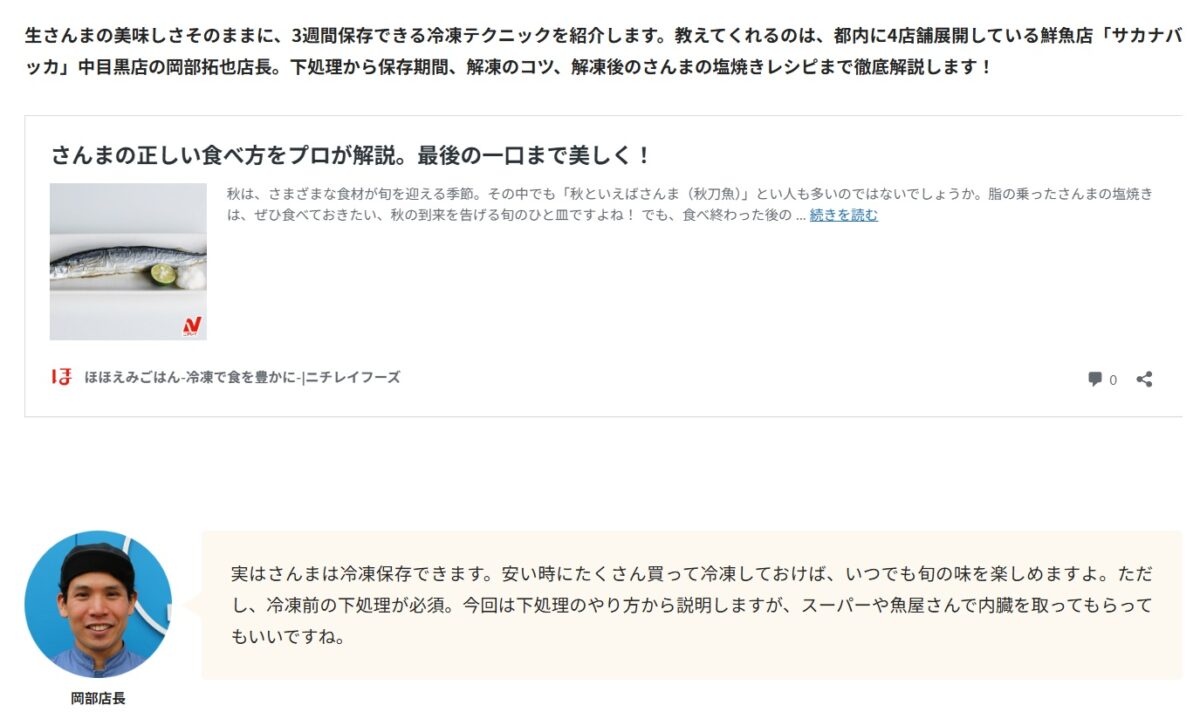Image resolution: width=1200 pixels, height=719 pixels.
Task: Click the saury fish thumbnail image
Action: pos(128,261)
